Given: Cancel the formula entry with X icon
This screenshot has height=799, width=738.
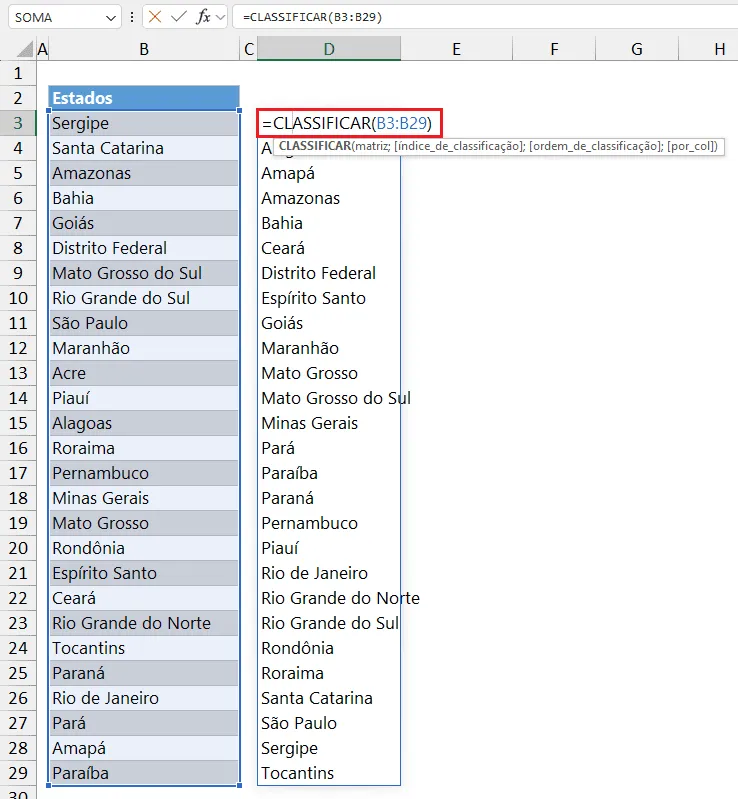Looking at the screenshot, I should click(x=155, y=17).
